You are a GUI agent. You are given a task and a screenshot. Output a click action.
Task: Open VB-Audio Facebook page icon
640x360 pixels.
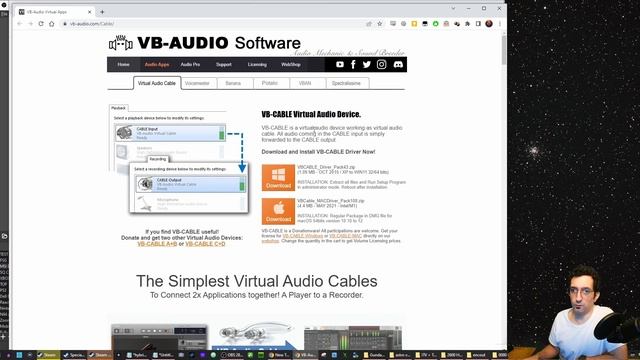coord(353,64)
